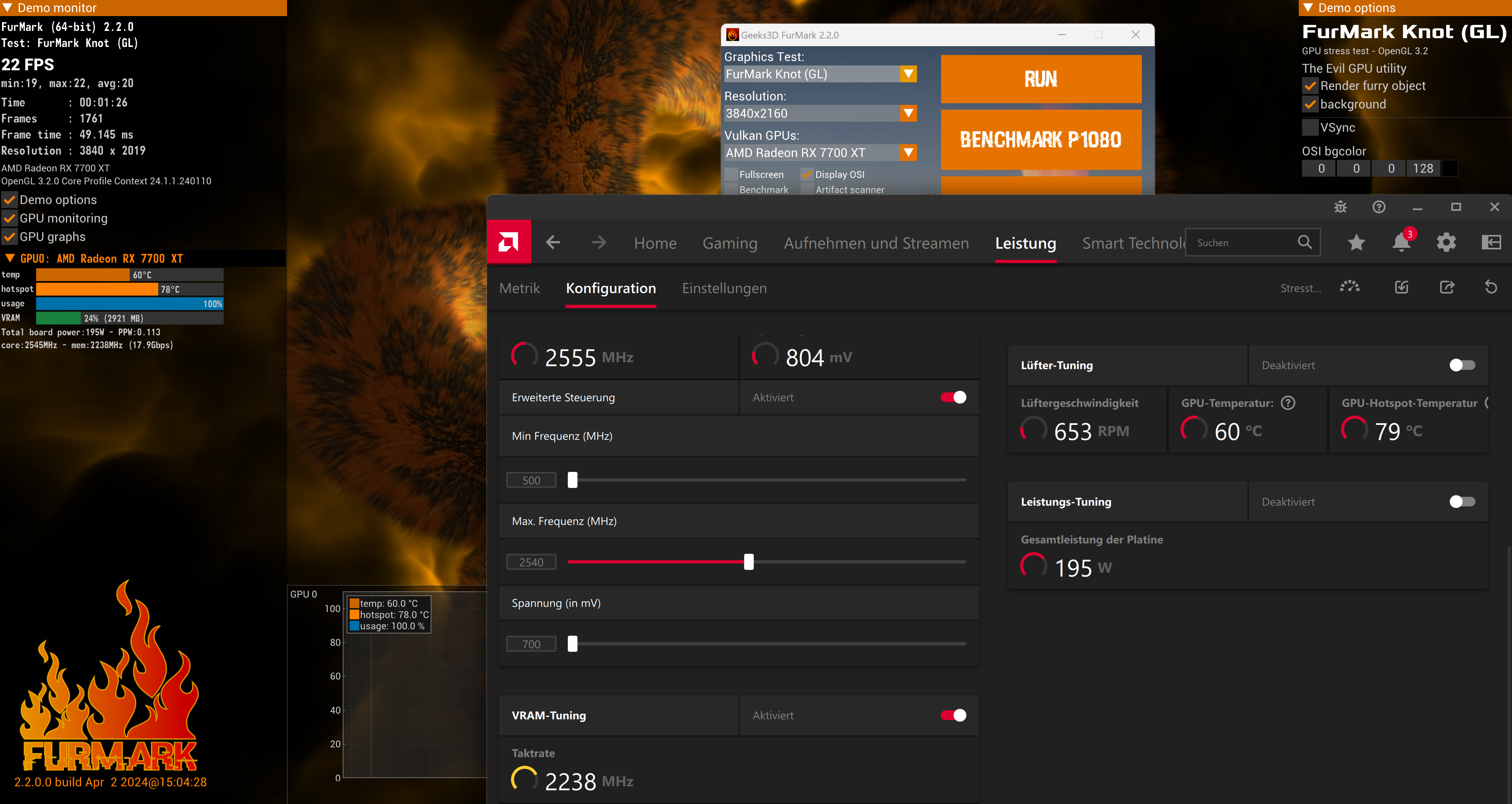This screenshot has height=804, width=1512.
Task: Enable the Lüfter-Tuning toggle
Action: (x=1461, y=365)
